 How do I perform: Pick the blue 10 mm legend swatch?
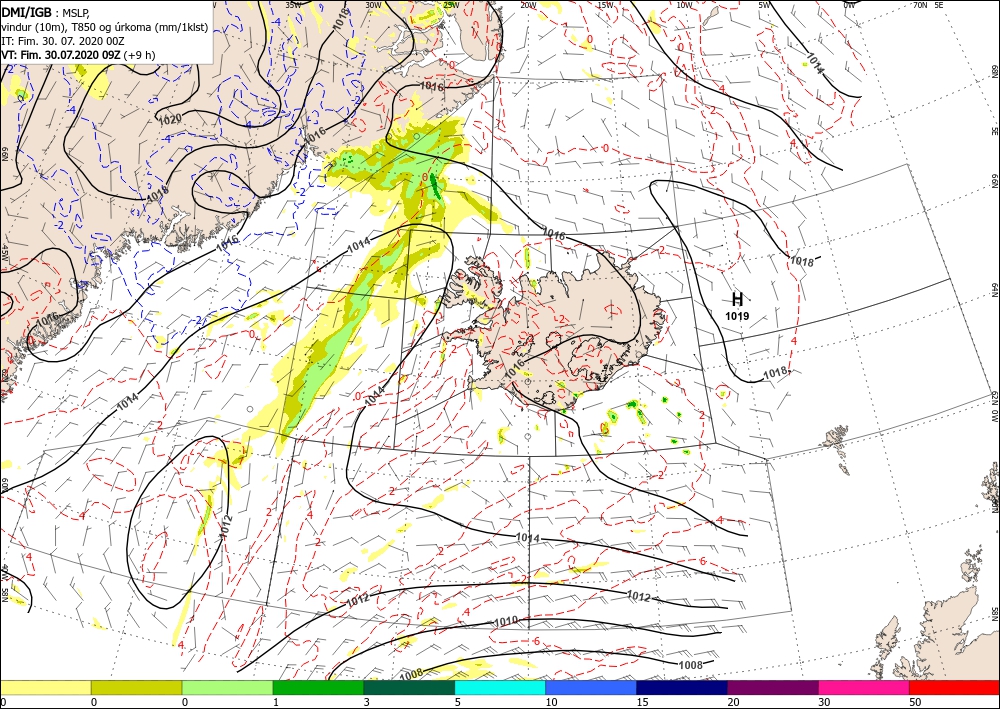(591, 687)
